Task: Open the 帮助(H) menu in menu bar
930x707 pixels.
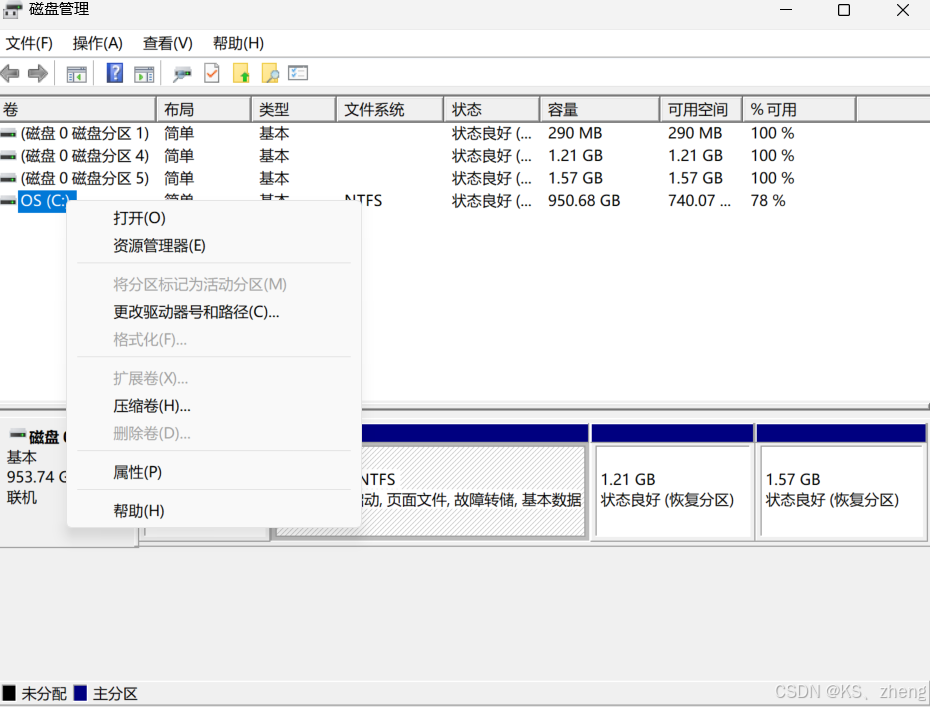Action: [238, 43]
